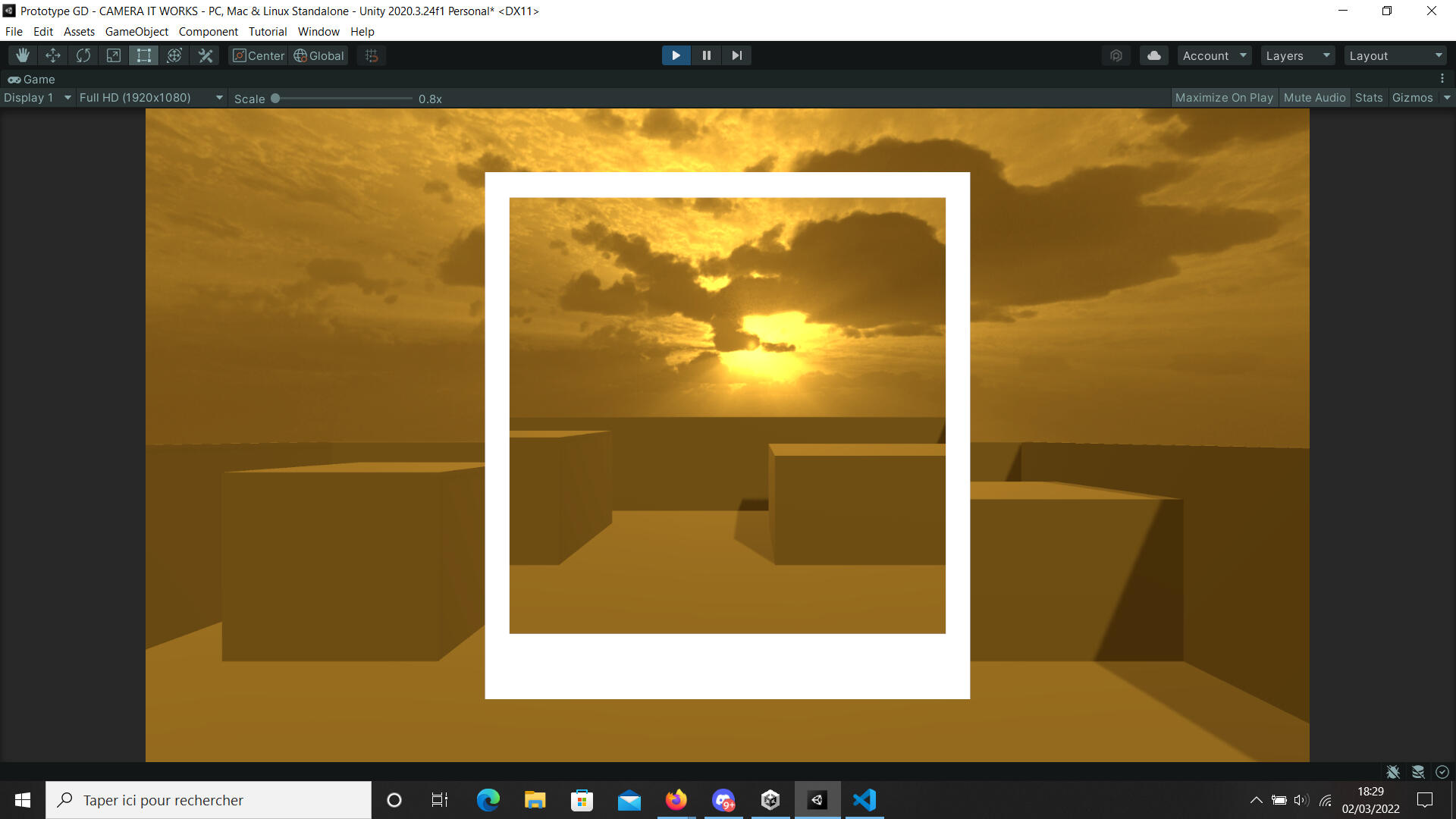
Task: Switch pivot mode via Center button
Action: 259,55
